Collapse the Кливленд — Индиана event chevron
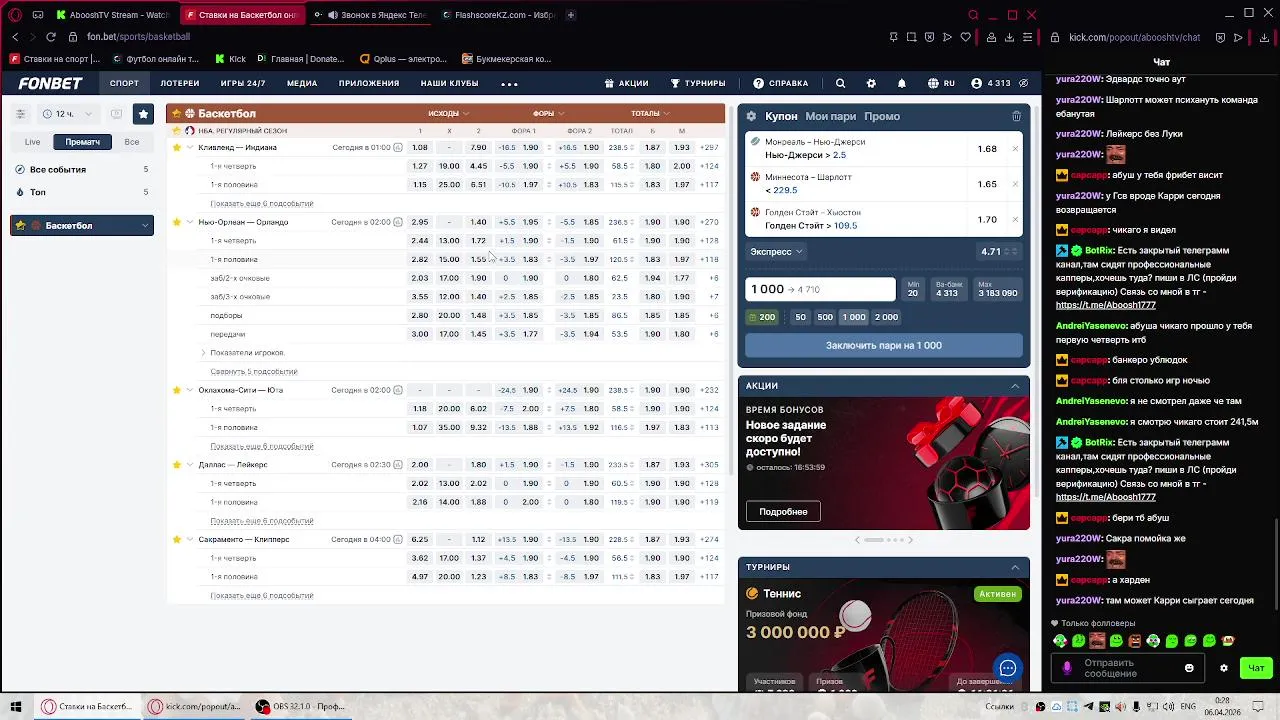This screenshot has height=720, width=1280. point(190,147)
